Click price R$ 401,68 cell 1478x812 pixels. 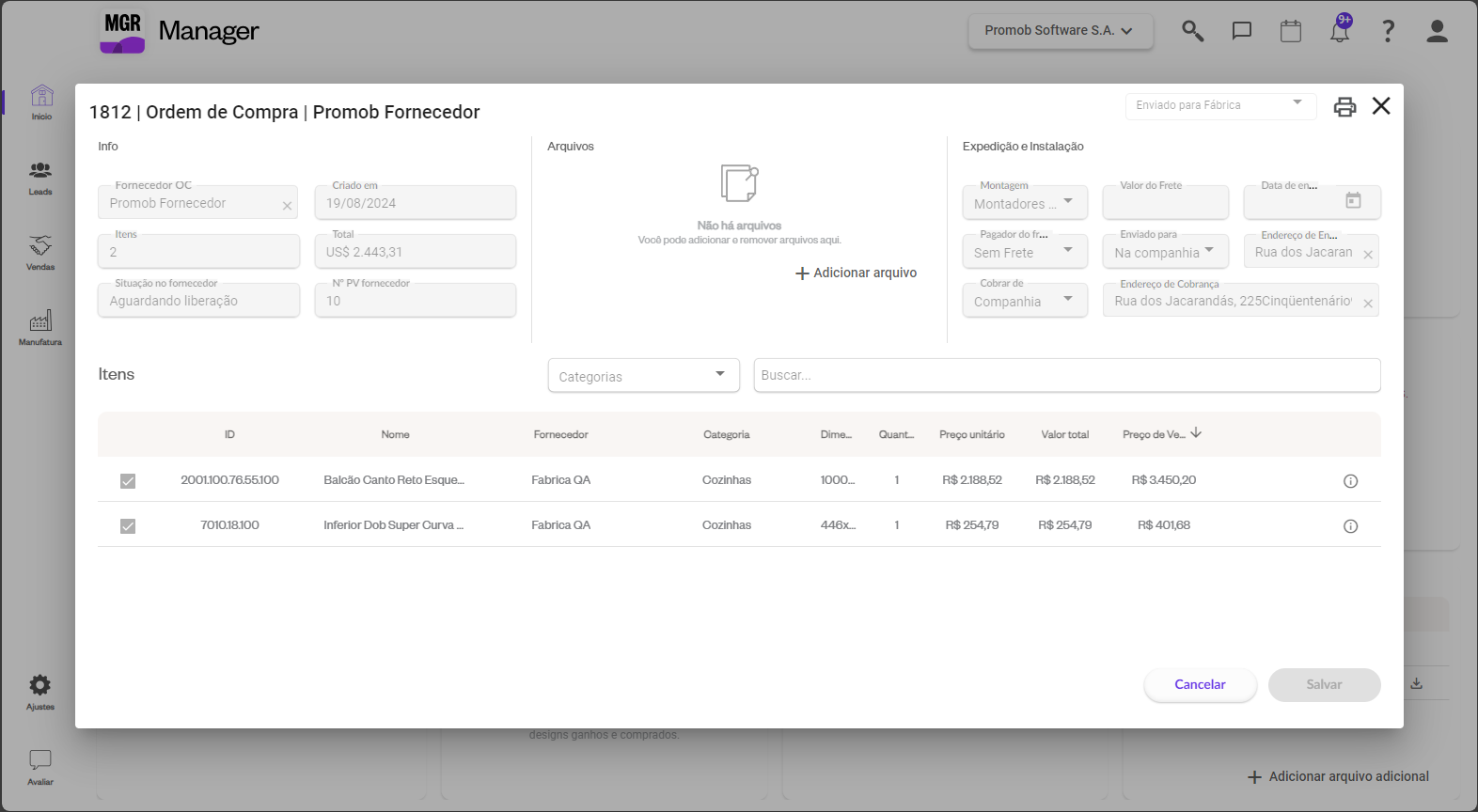click(1164, 524)
